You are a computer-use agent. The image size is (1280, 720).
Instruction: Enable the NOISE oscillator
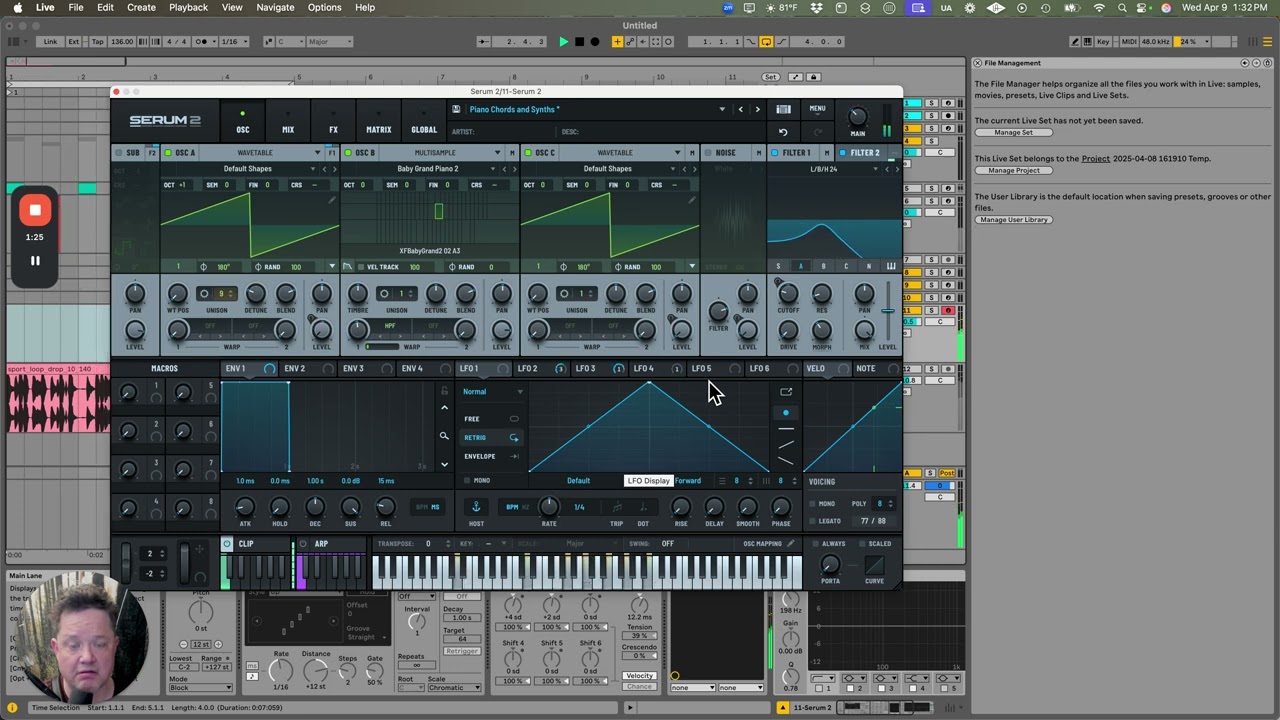pos(708,153)
